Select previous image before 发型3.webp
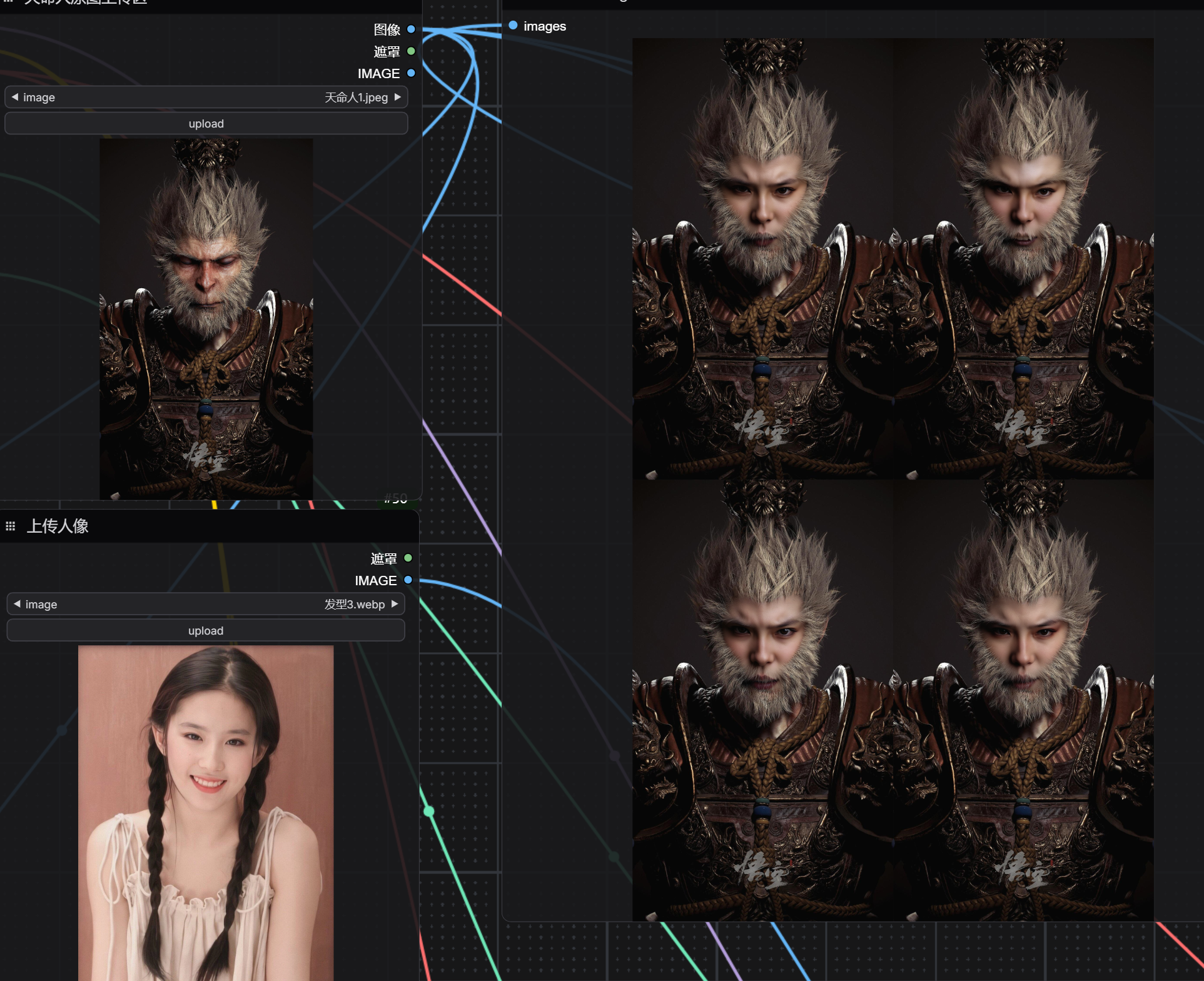The height and width of the screenshot is (981, 1204). (17, 604)
